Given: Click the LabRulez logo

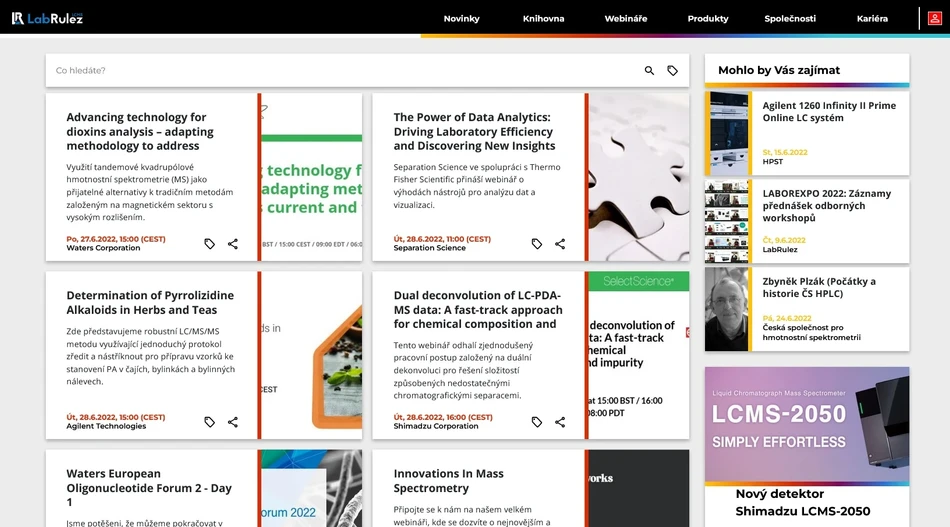Looking at the screenshot, I should click(47, 18).
